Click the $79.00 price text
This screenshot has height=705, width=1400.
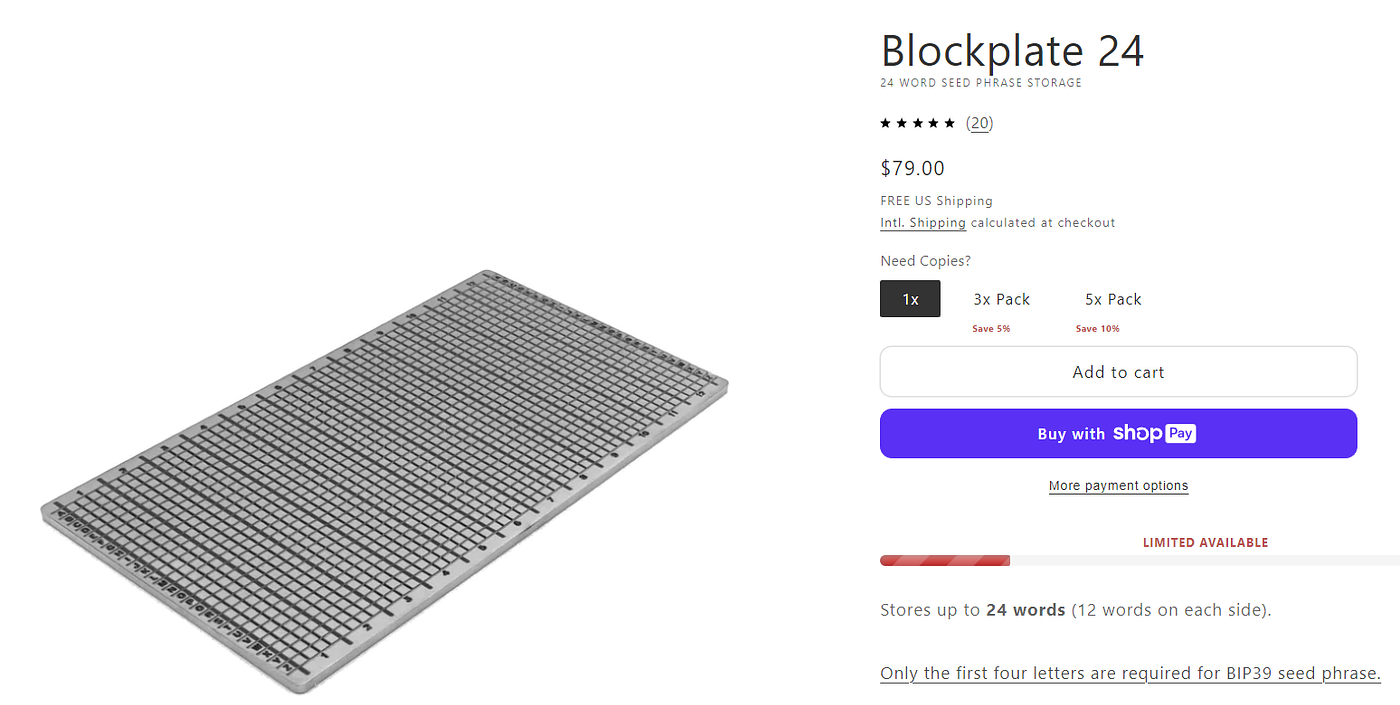click(912, 168)
